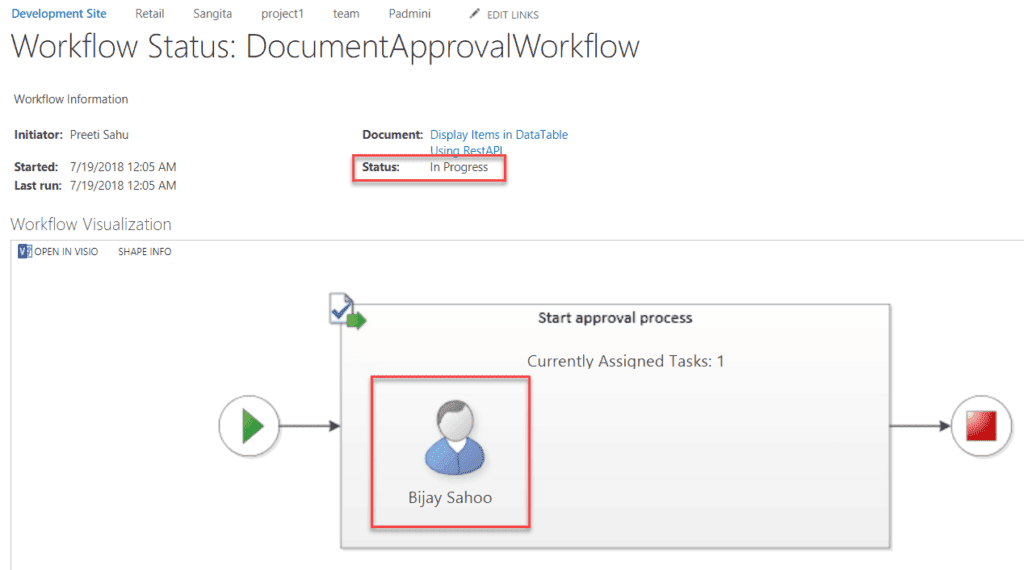The width and height of the screenshot is (1024, 570).
Task: Open the Padmini navigation link
Action: point(409,14)
